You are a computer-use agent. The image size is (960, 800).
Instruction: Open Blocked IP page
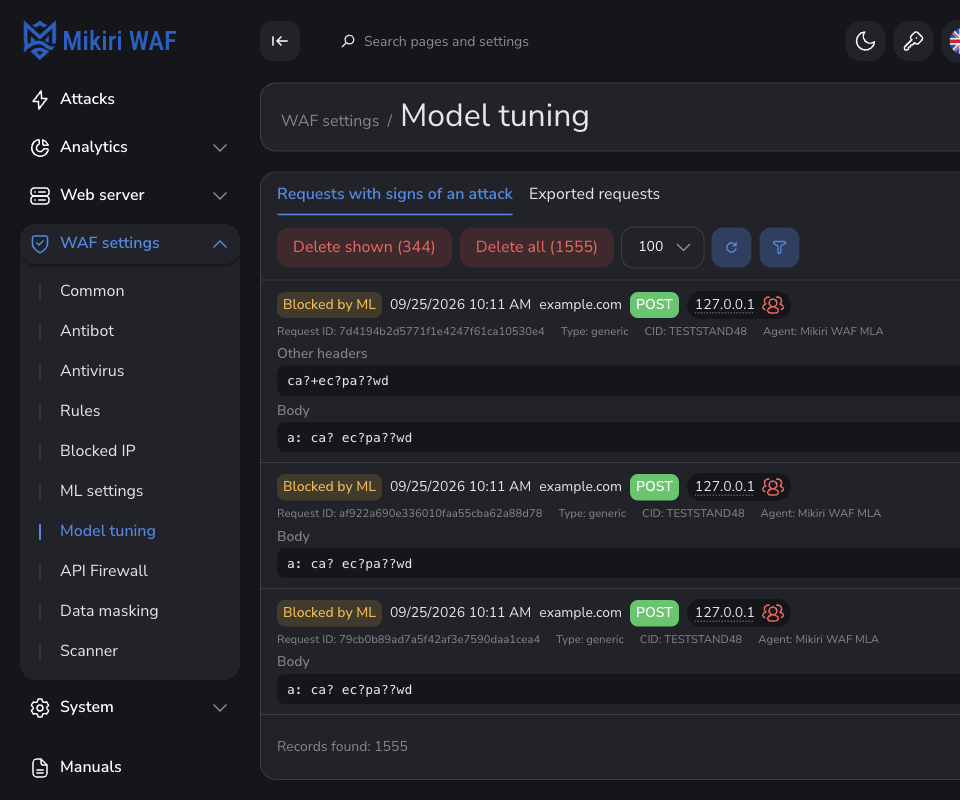(x=98, y=451)
